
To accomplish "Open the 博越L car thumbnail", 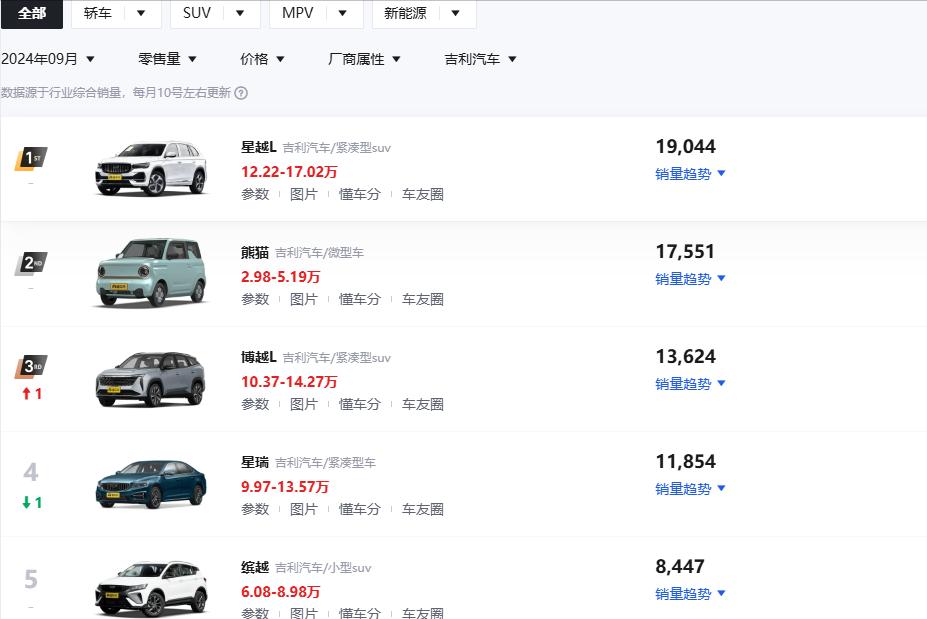I will (151, 379).
